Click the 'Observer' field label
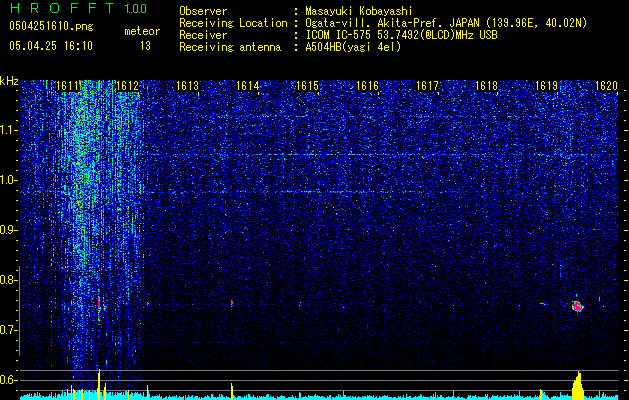 point(203,11)
